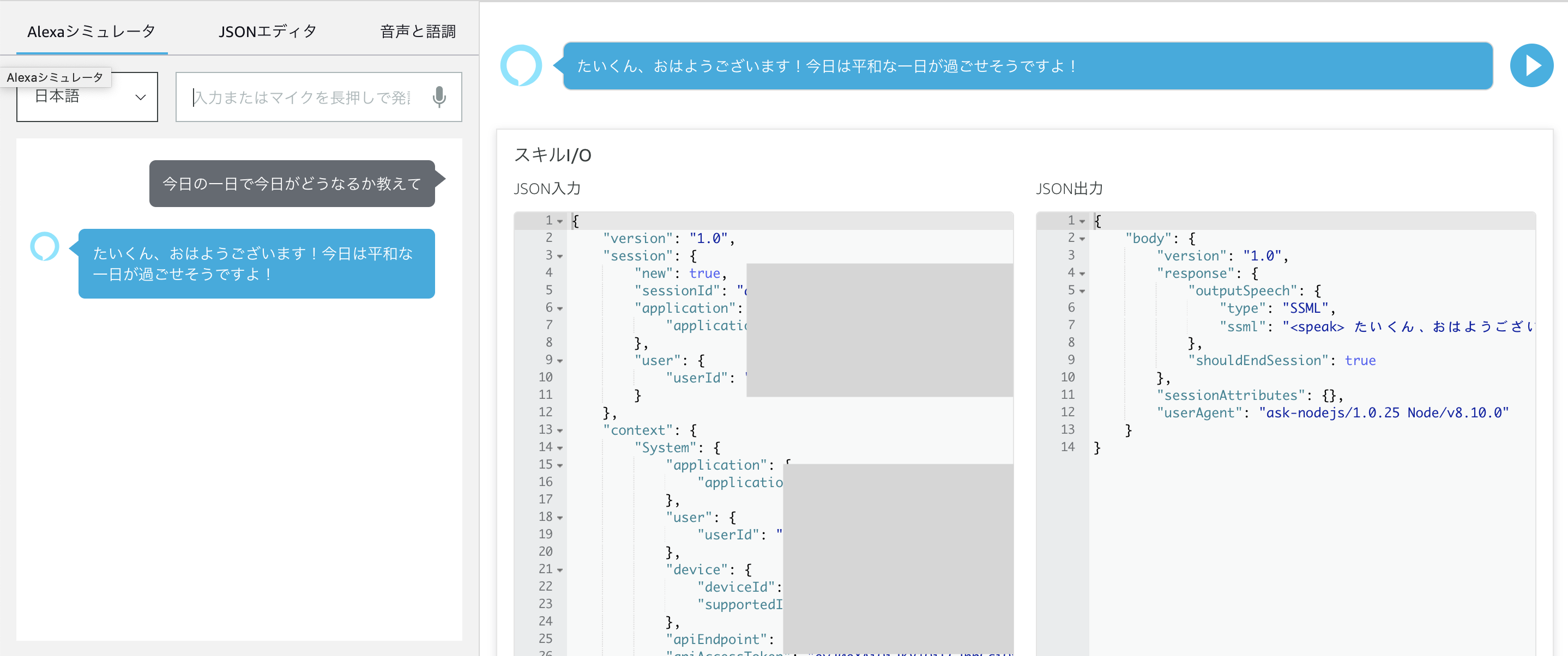Collapse the "body" block at output line 2
The image size is (1568, 656).
coord(1082,239)
